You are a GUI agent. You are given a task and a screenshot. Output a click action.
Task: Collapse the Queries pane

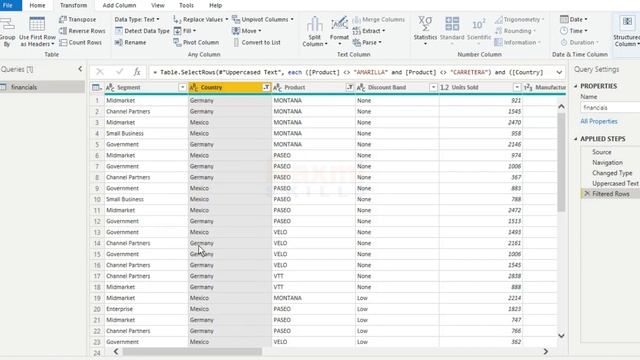point(80,69)
